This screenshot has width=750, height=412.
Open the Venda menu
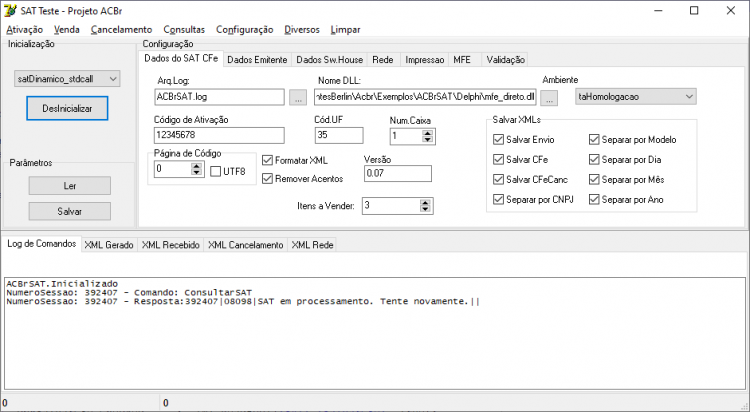[66, 30]
